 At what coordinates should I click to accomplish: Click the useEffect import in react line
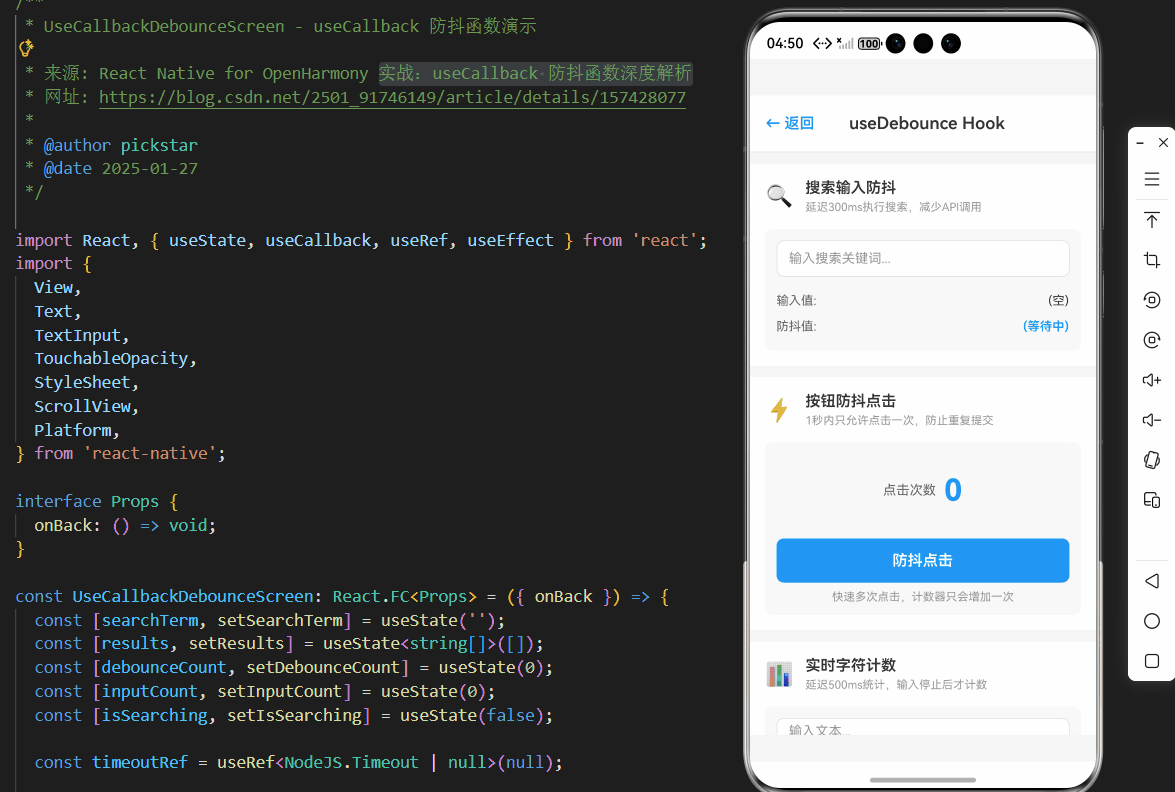pos(510,241)
